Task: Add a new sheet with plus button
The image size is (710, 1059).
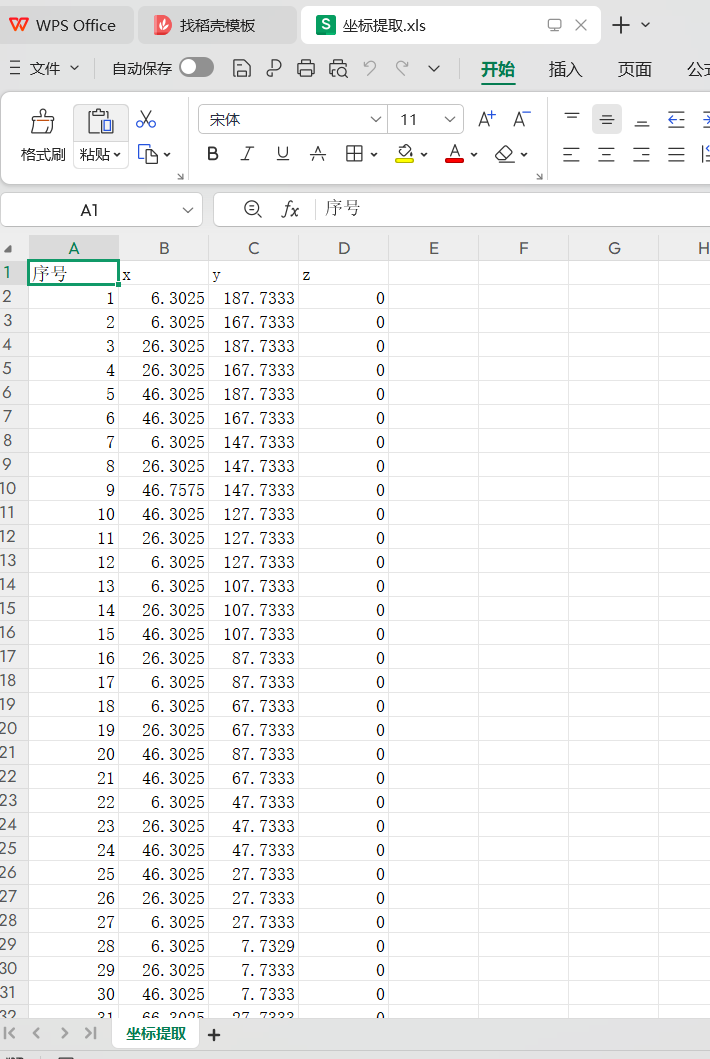Action: 213,1035
